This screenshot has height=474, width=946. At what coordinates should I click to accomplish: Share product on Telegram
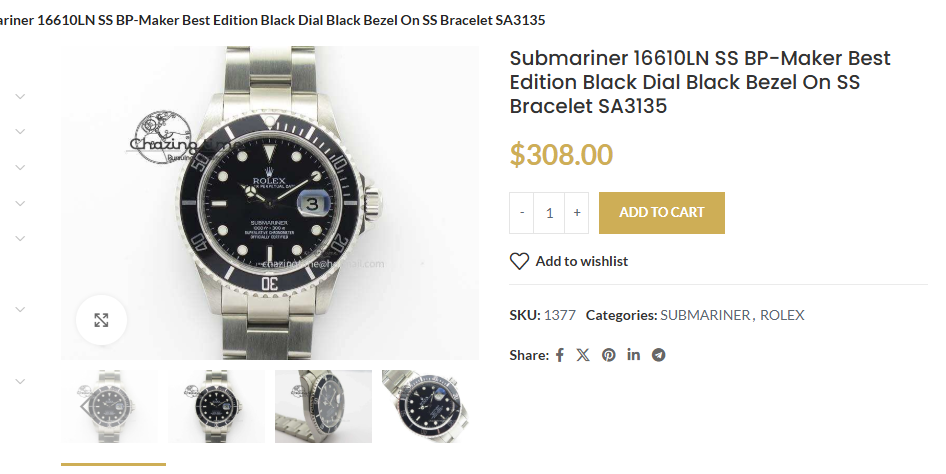point(659,355)
